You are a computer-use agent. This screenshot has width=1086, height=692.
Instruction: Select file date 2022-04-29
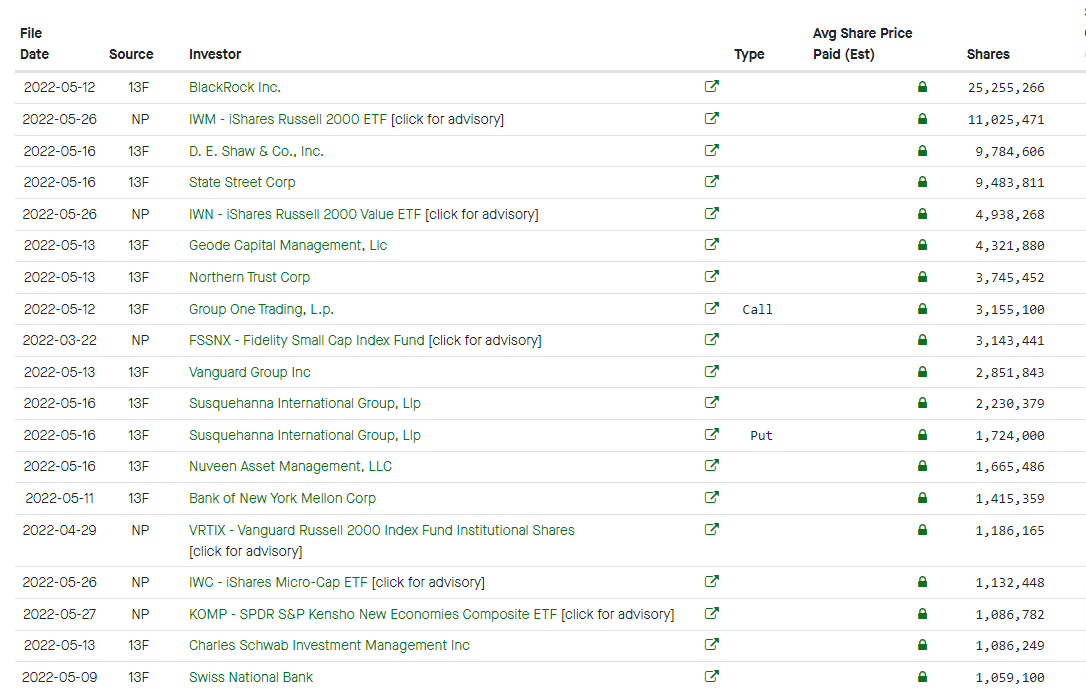point(60,530)
